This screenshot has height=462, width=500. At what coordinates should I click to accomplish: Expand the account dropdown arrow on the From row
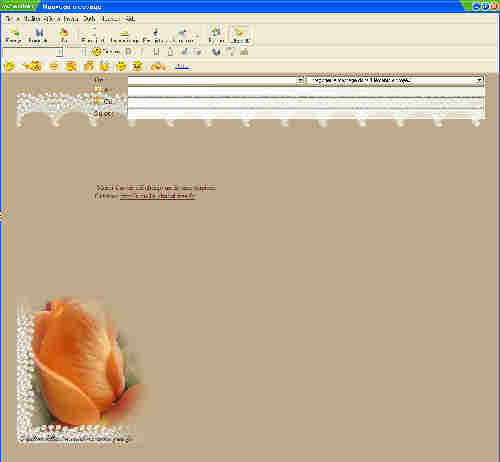click(479, 80)
